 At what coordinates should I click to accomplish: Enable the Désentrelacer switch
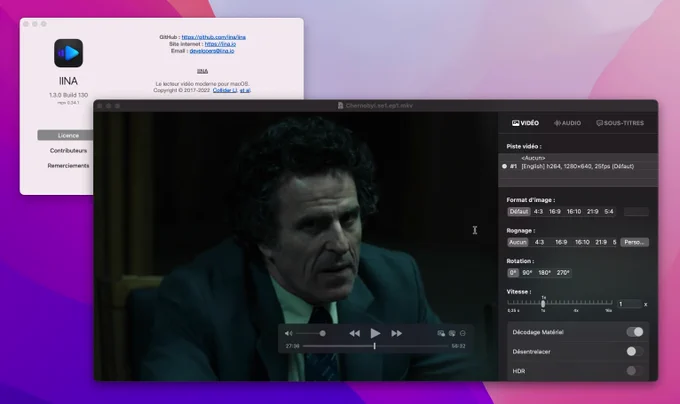(x=635, y=352)
